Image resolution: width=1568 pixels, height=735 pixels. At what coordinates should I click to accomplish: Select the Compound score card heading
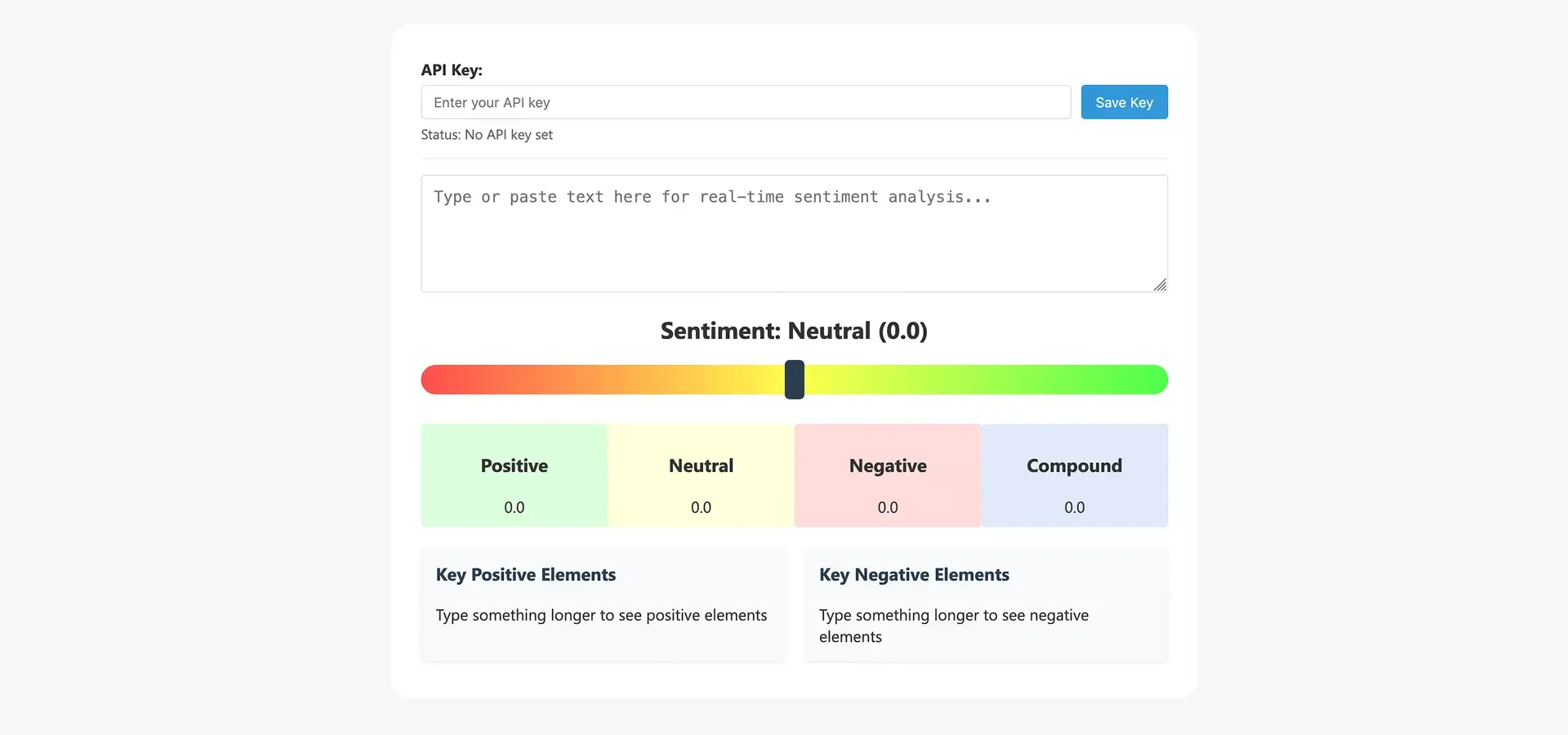point(1074,465)
